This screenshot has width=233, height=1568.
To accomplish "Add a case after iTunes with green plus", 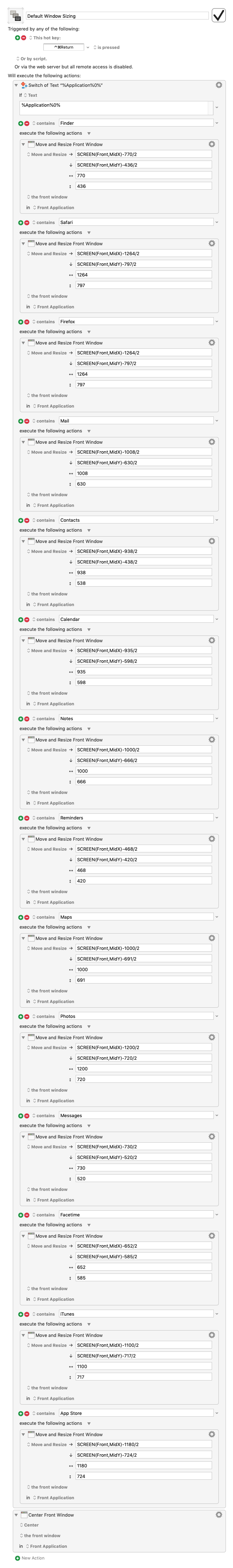I will (x=21, y=1314).
